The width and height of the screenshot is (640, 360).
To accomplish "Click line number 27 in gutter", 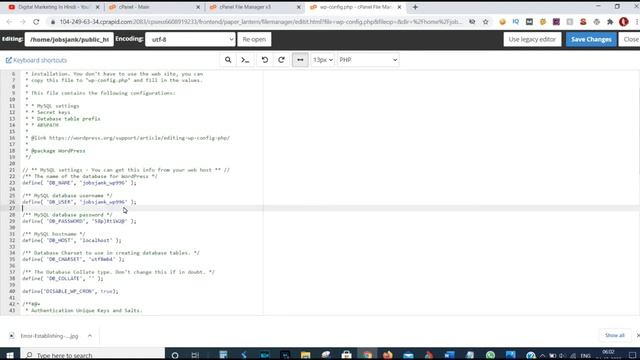I will tap(12, 208).
